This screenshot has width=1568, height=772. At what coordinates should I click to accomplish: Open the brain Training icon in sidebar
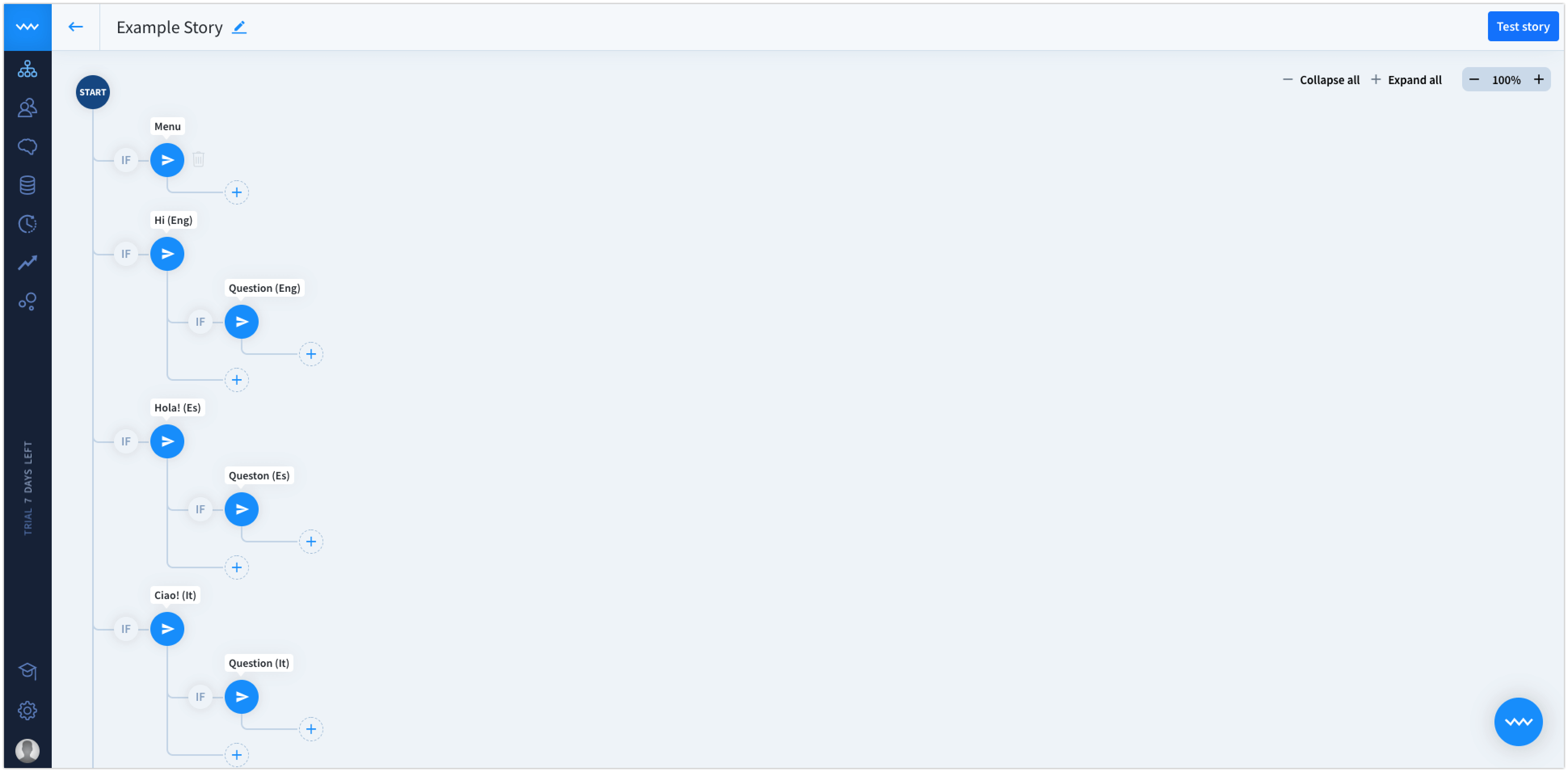point(27,147)
